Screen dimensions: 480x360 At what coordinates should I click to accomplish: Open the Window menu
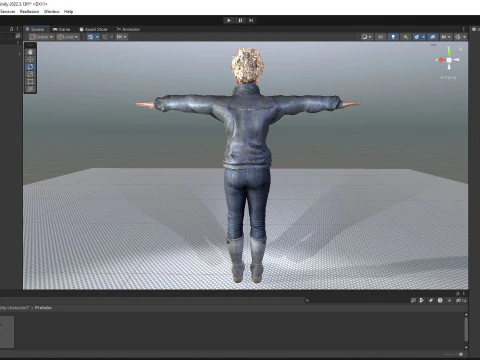pos(52,11)
